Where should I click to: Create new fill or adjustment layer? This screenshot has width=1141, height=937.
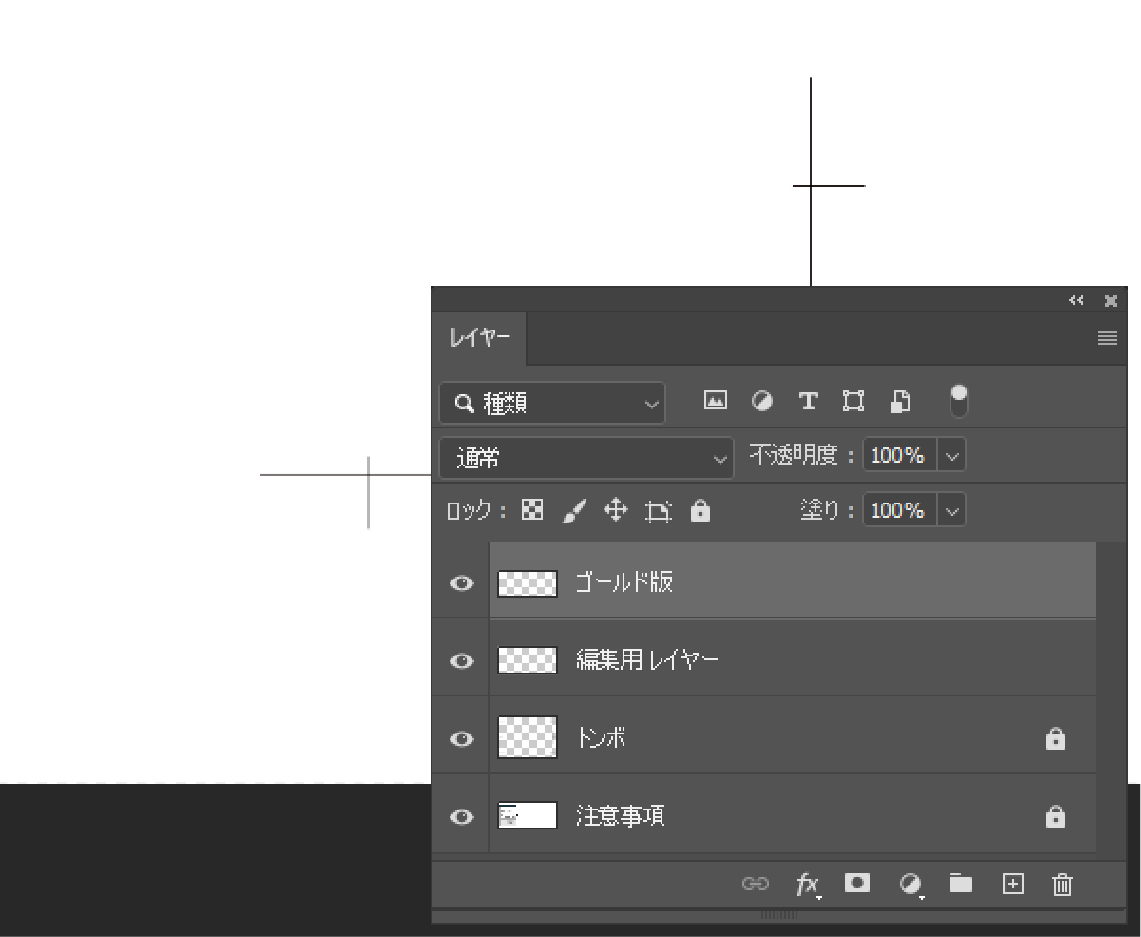(x=910, y=885)
